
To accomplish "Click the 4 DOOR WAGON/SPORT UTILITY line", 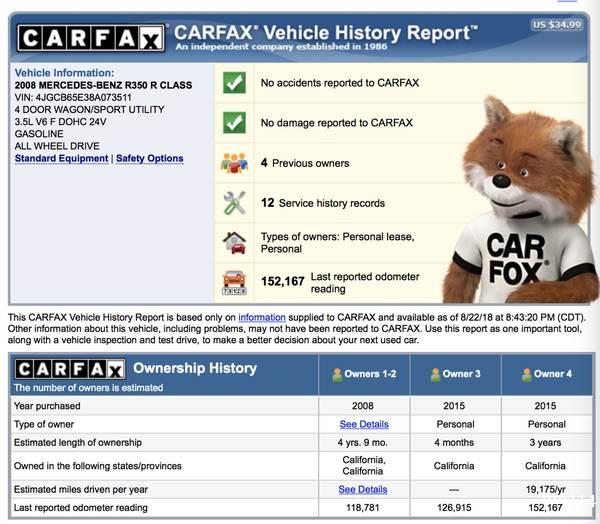I will tap(90, 109).
